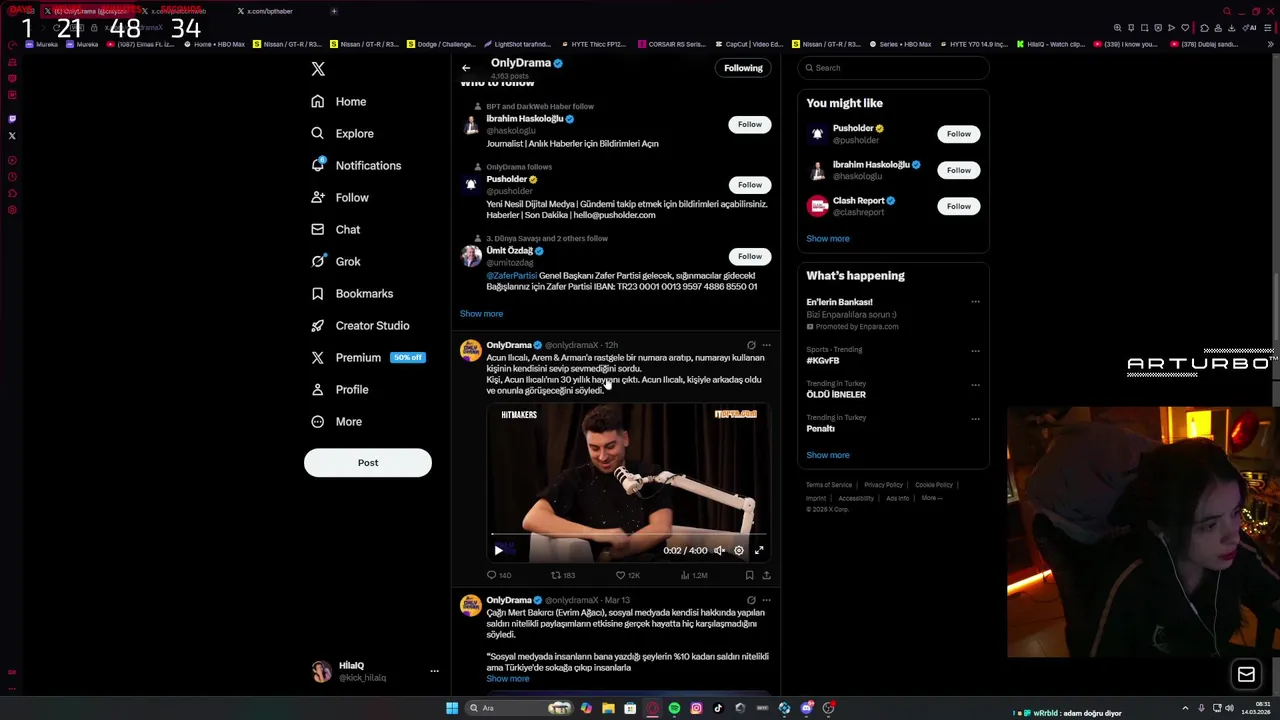Expand the video to fullscreen
The width and height of the screenshot is (1280, 720).
pyautogui.click(x=759, y=550)
